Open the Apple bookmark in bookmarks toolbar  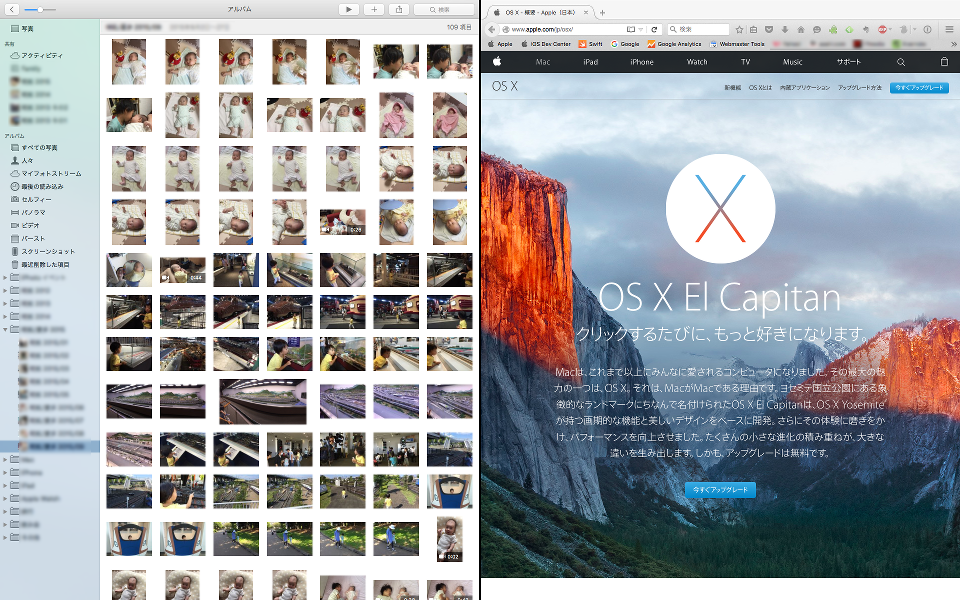(x=500, y=44)
